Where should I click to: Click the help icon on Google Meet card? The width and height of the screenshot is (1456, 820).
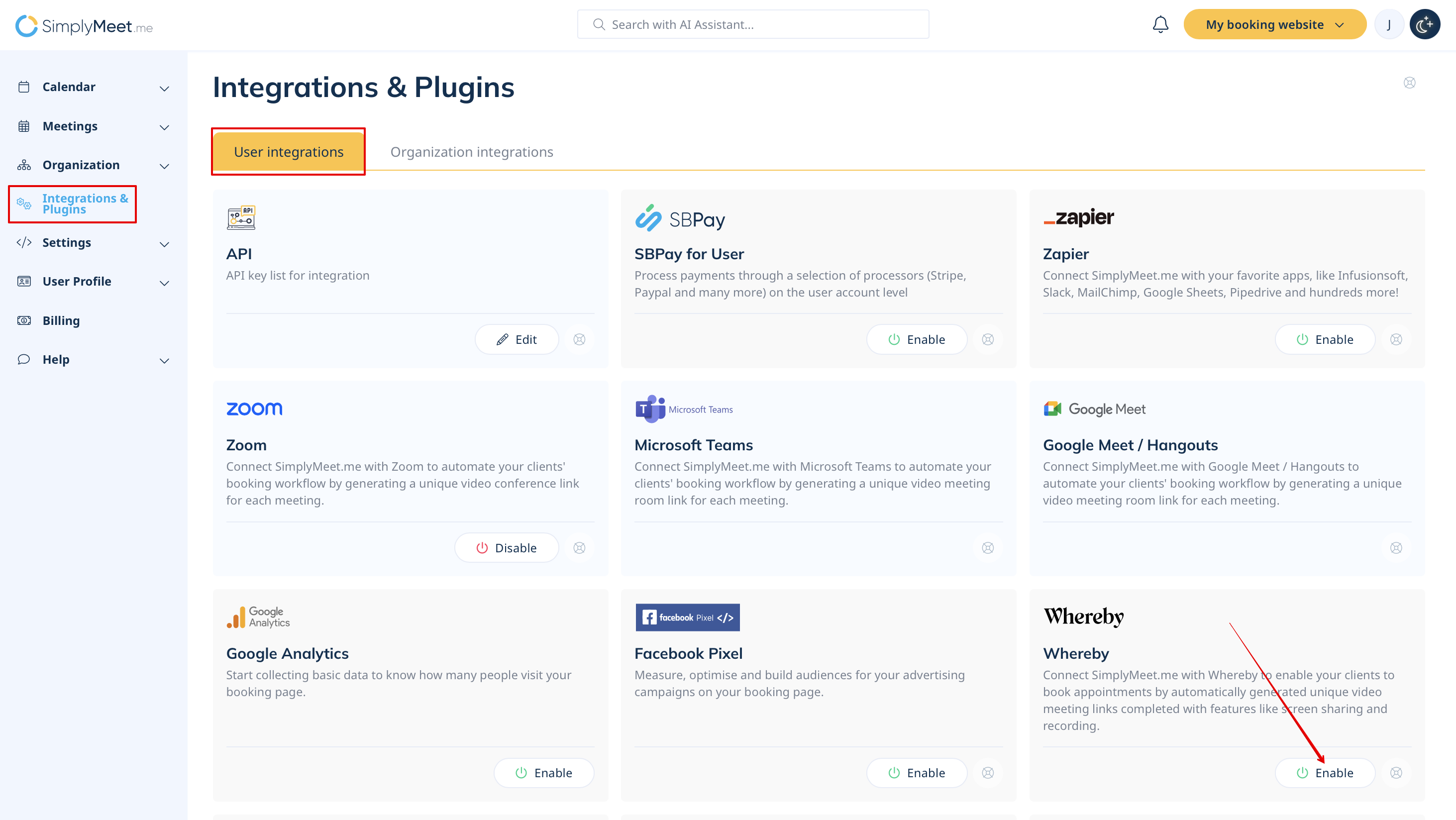pyautogui.click(x=1395, y=548)
